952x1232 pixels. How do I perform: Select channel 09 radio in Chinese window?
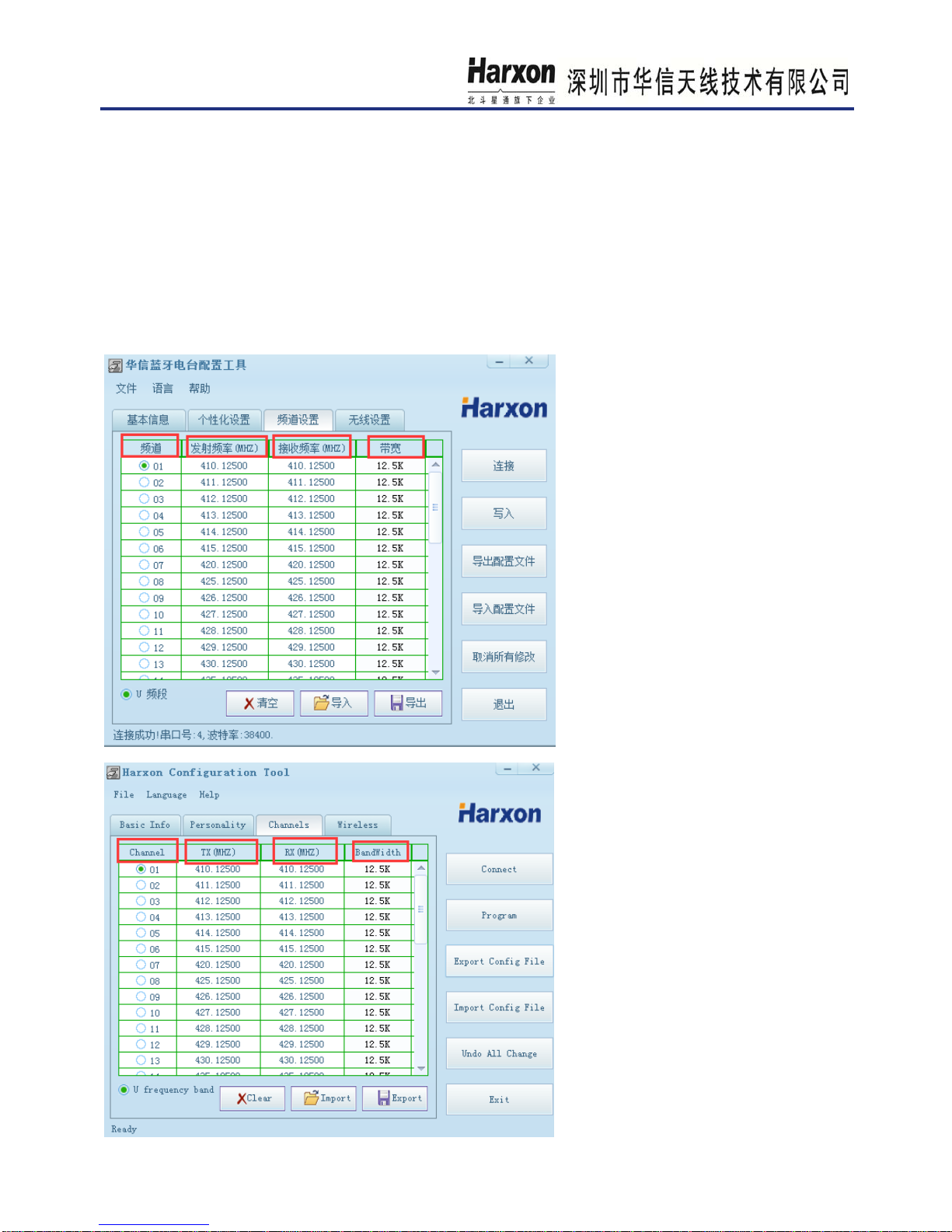(144, 598)
